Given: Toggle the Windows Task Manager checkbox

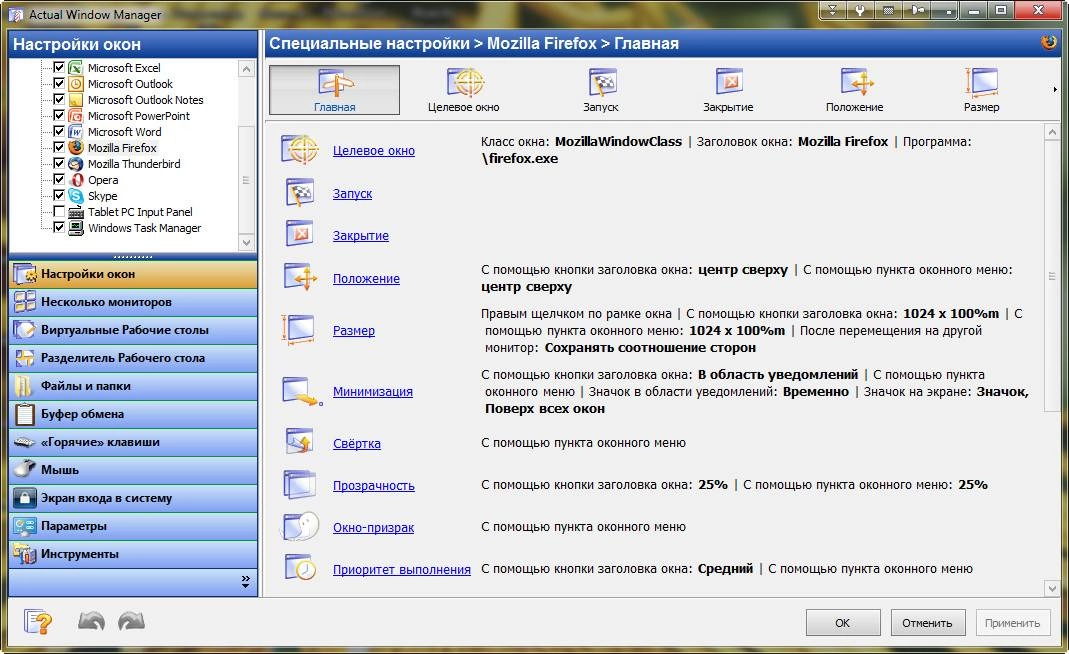Looking at the screenshot, I should coord(59,228).
